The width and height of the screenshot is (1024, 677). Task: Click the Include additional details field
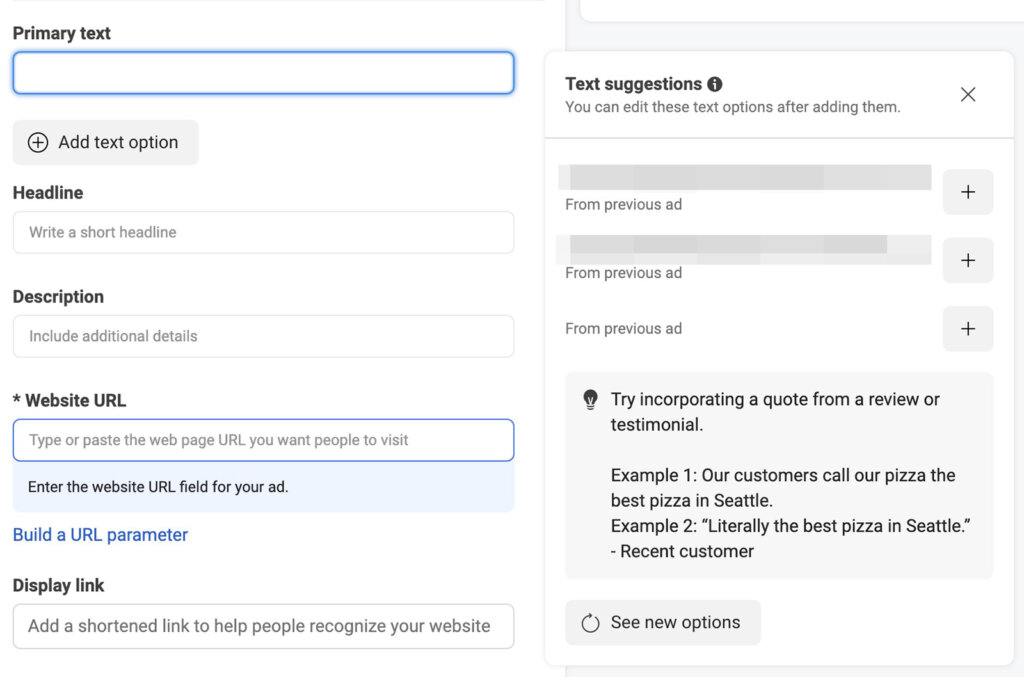point(263,336)
